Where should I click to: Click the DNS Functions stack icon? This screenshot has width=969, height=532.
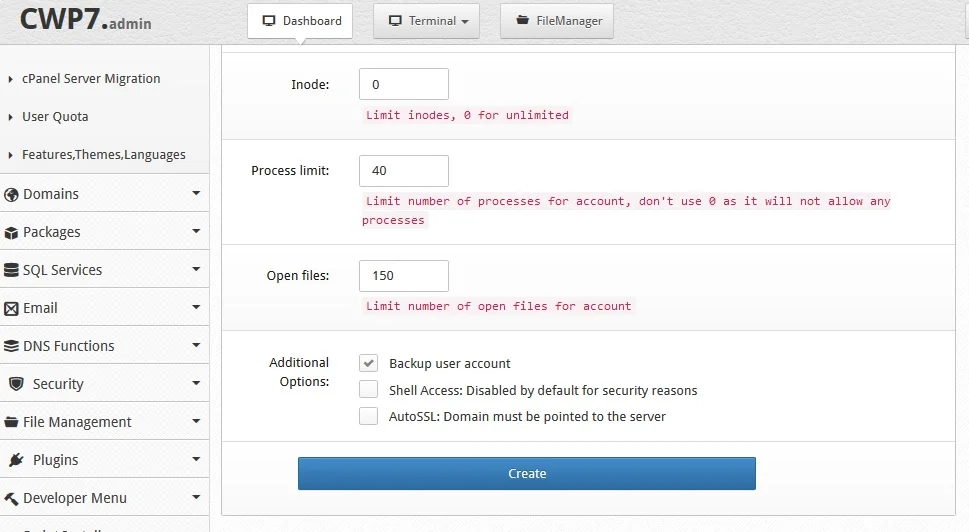(x=11, y=346)
